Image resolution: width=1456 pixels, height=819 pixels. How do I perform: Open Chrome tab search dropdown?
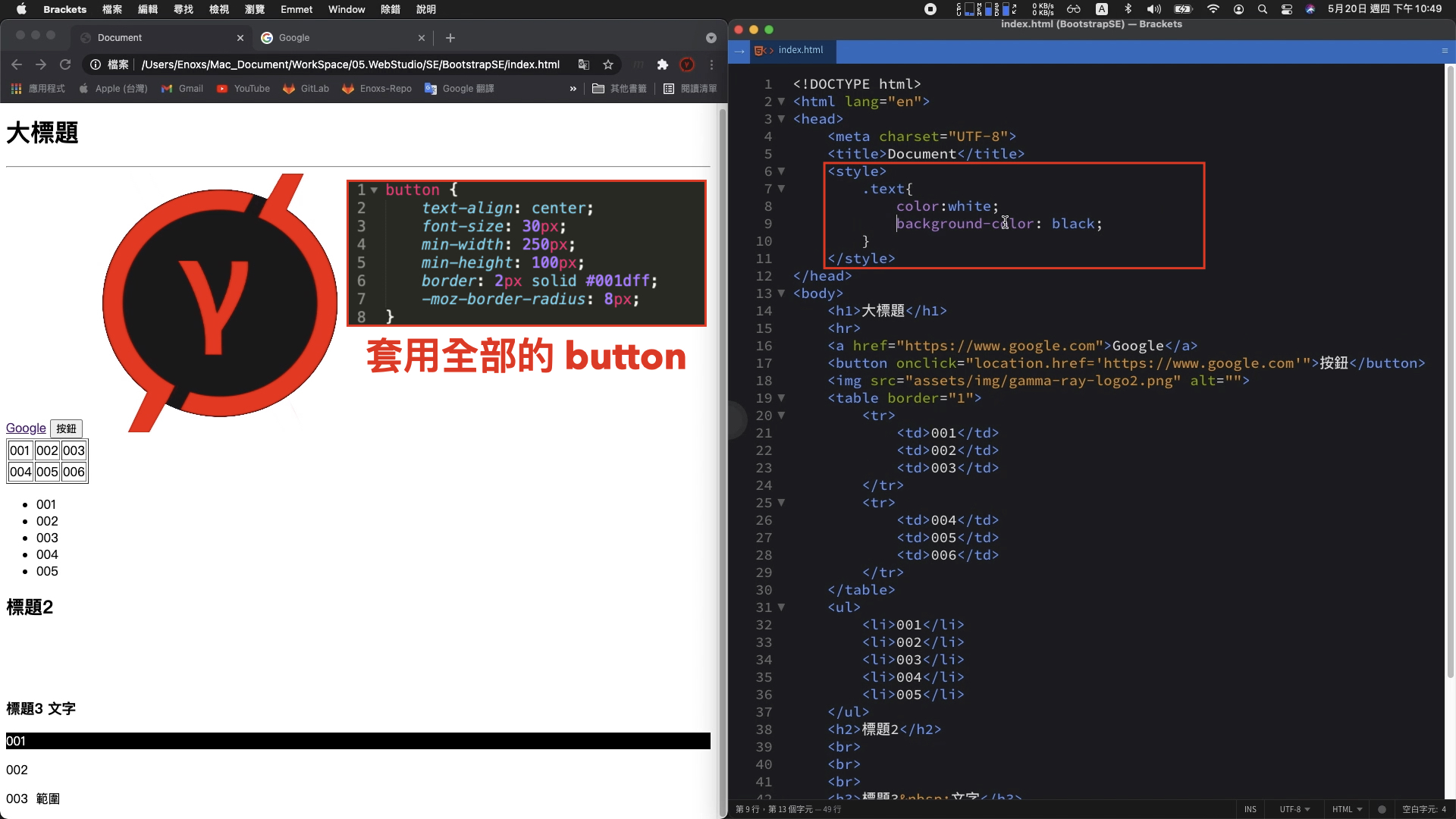coord(711,38)
